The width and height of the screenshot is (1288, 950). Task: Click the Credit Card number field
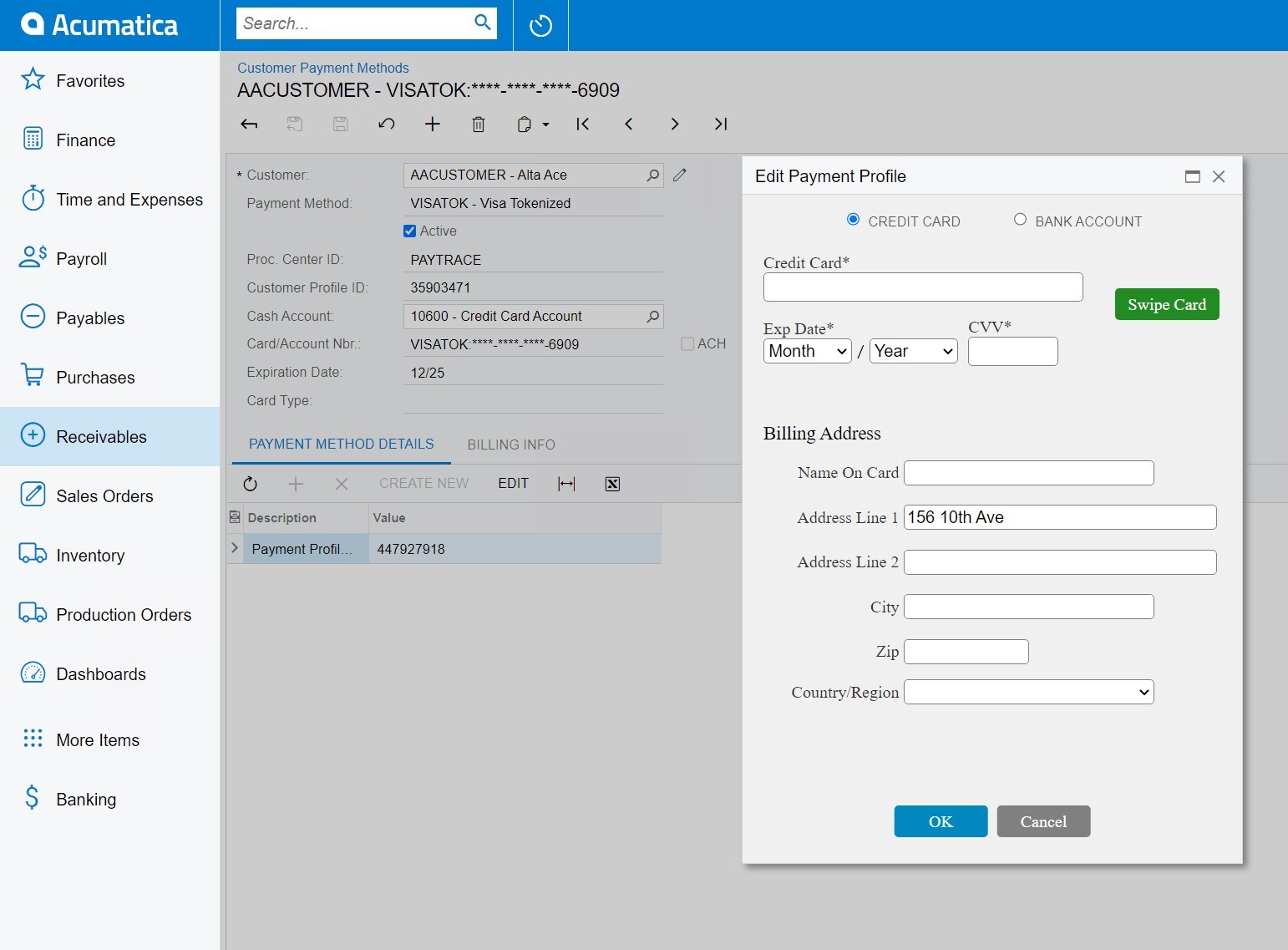[923, 287]
